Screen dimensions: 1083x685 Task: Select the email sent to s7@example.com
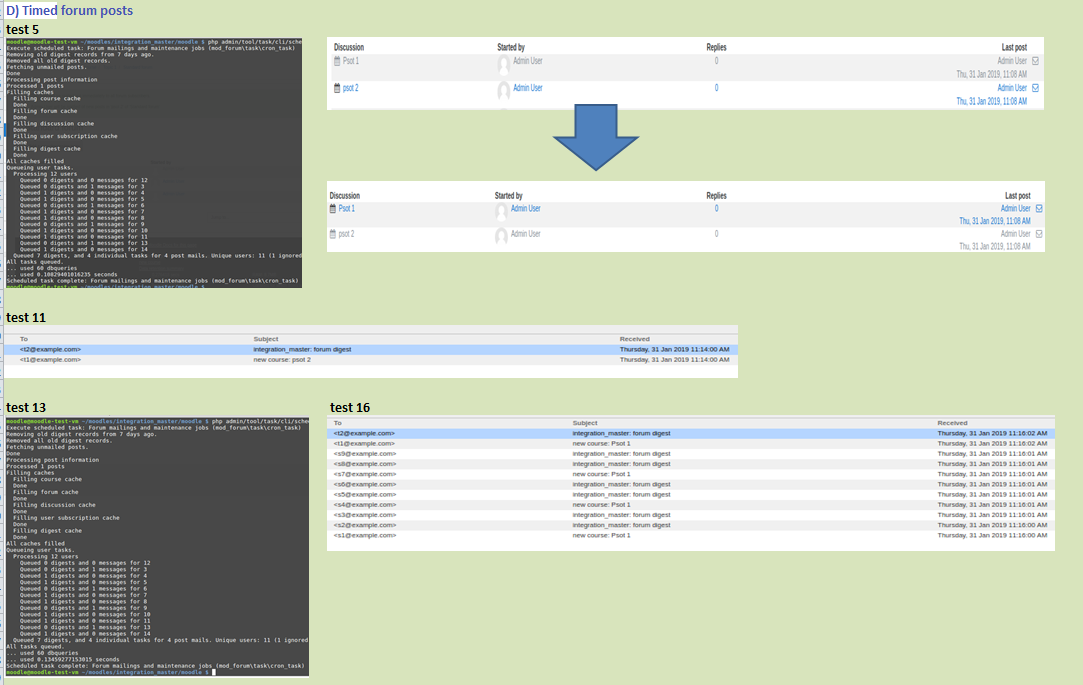click(x=691, y=474)
